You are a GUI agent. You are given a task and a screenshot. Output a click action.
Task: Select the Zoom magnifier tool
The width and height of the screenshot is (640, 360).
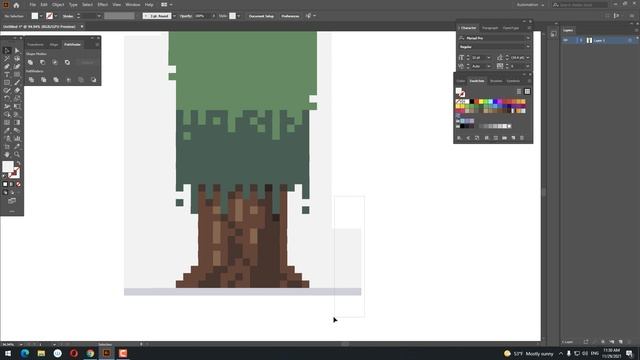(17, 155)
